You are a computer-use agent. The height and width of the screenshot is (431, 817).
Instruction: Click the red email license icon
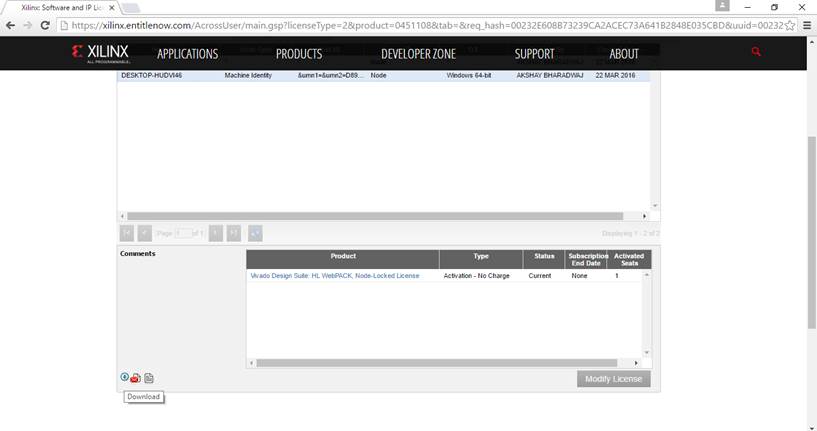[135, 378]
